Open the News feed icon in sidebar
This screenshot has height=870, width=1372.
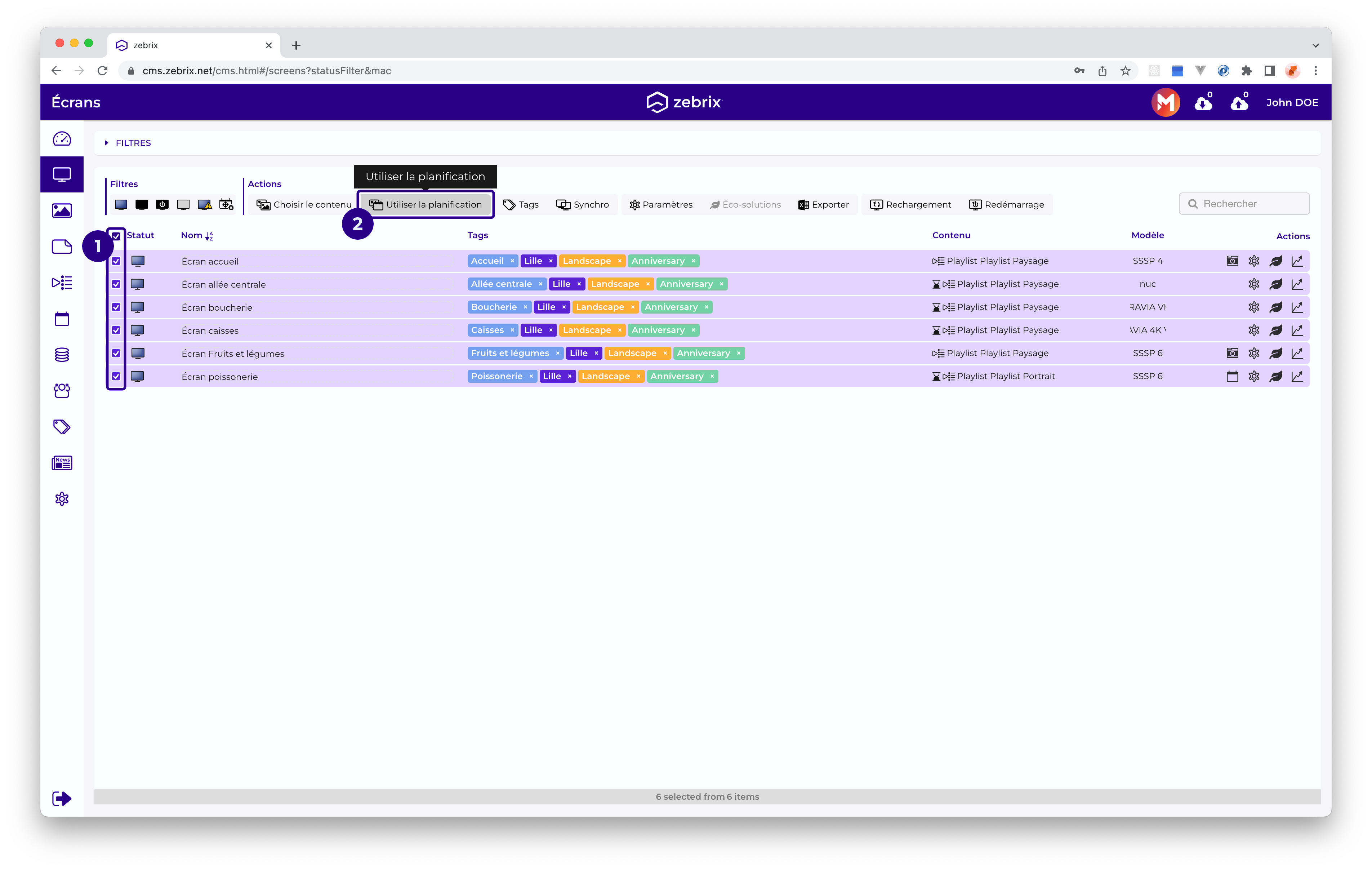[x=62, y=463]
